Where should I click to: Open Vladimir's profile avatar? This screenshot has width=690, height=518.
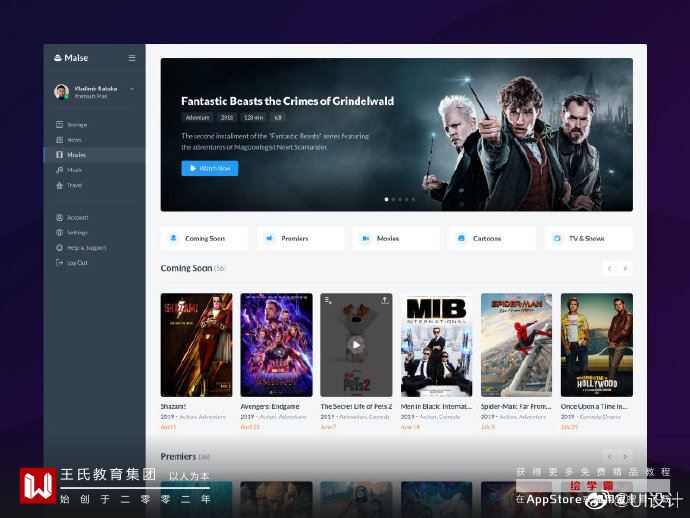(x=62, y=92)
